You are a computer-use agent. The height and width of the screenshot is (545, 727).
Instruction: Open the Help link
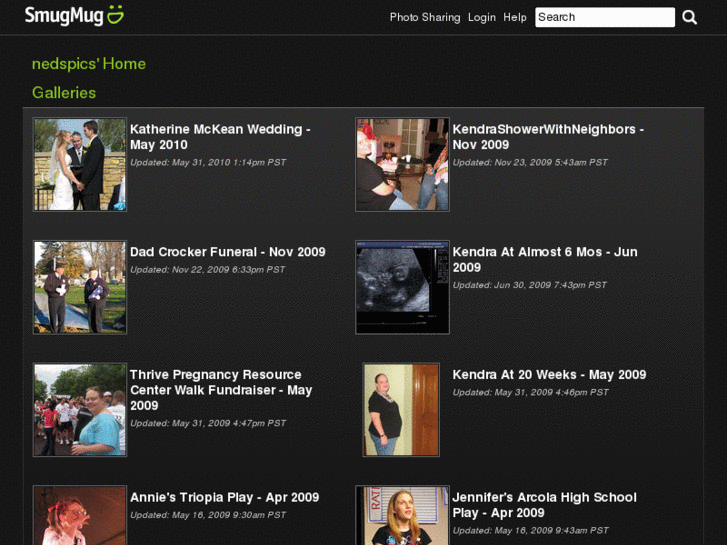coord(515,17)
